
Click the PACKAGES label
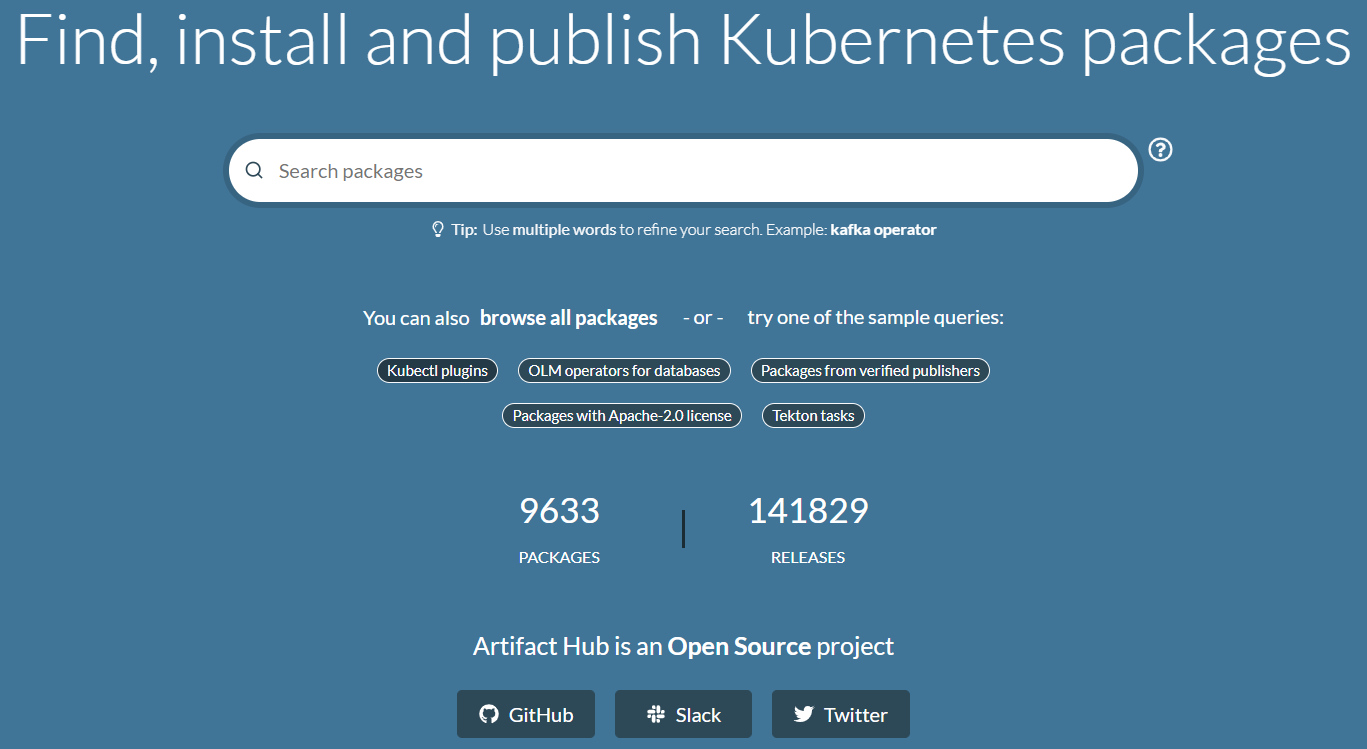(x=559, y=558)
